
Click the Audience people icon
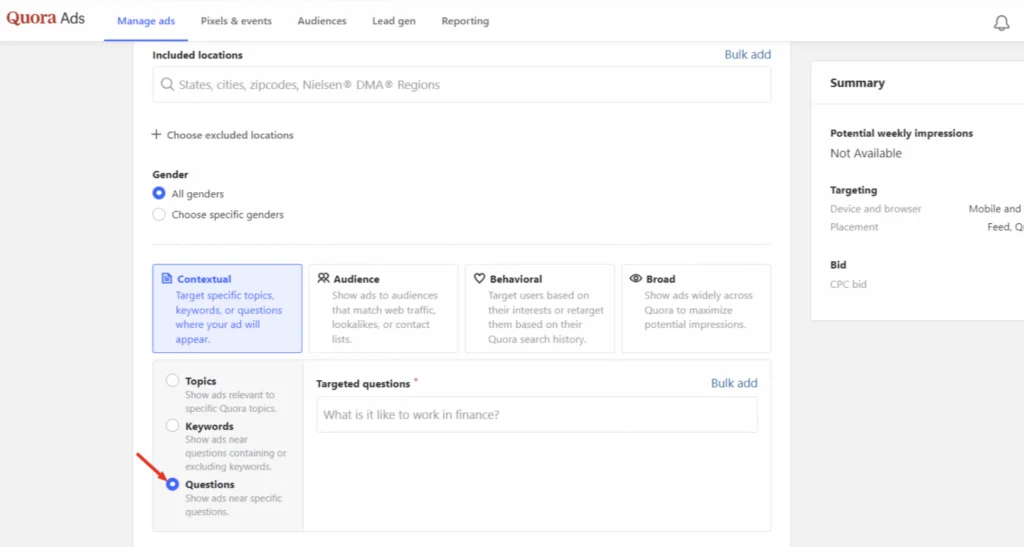[x=323, y=279]
